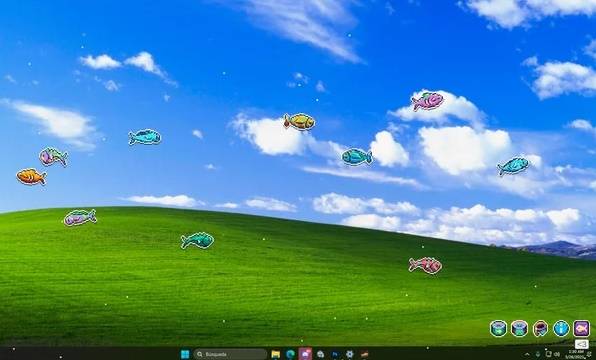Select the highlighted pink app on the taskbar
This screenshot has height=360, width=596.
pyautogui.click(x=305, y=354)
